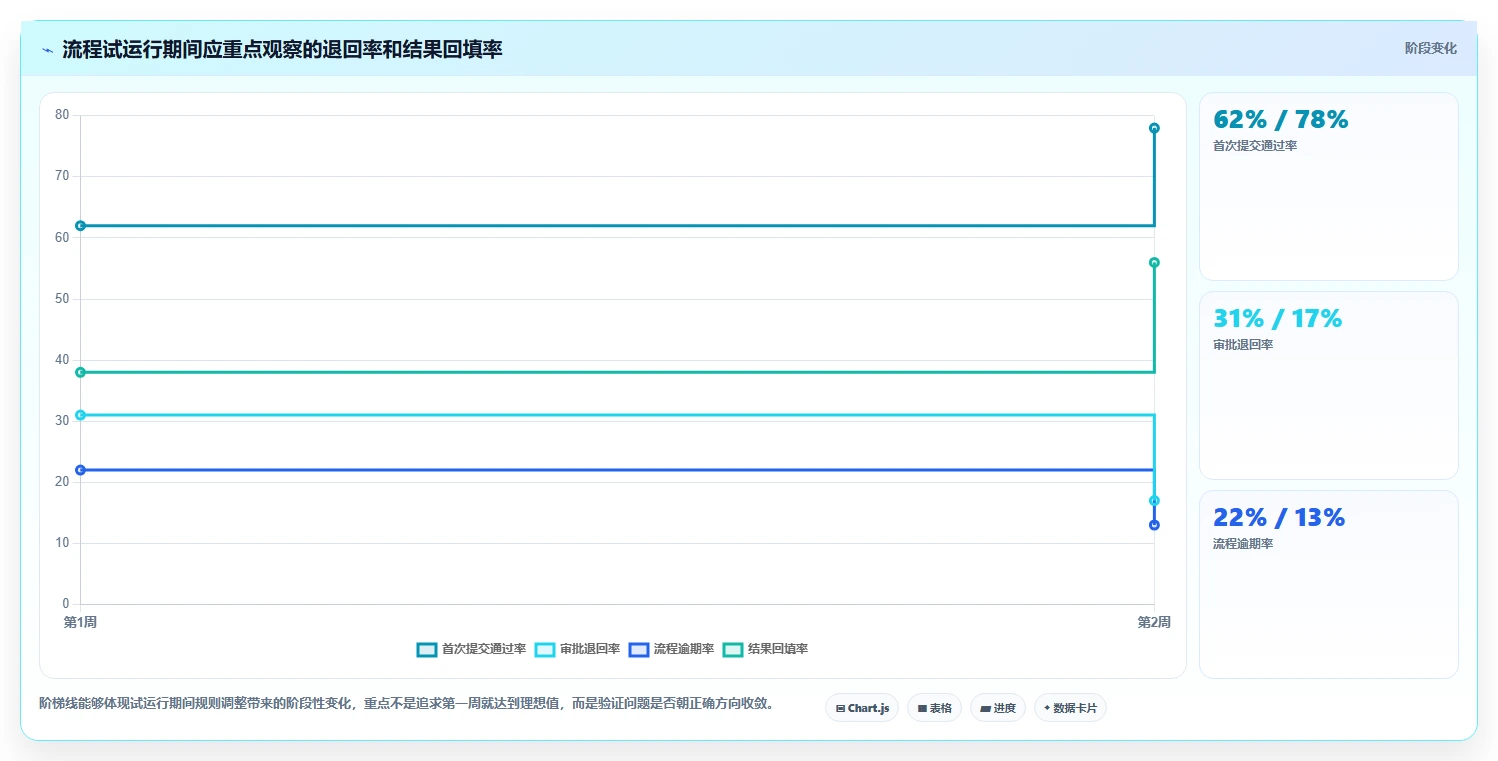Screen dimensions: 1498x761
Task: Click the 结果回填率 data point at 第1周
Action: pyautogui.click(x=80, y=372)
